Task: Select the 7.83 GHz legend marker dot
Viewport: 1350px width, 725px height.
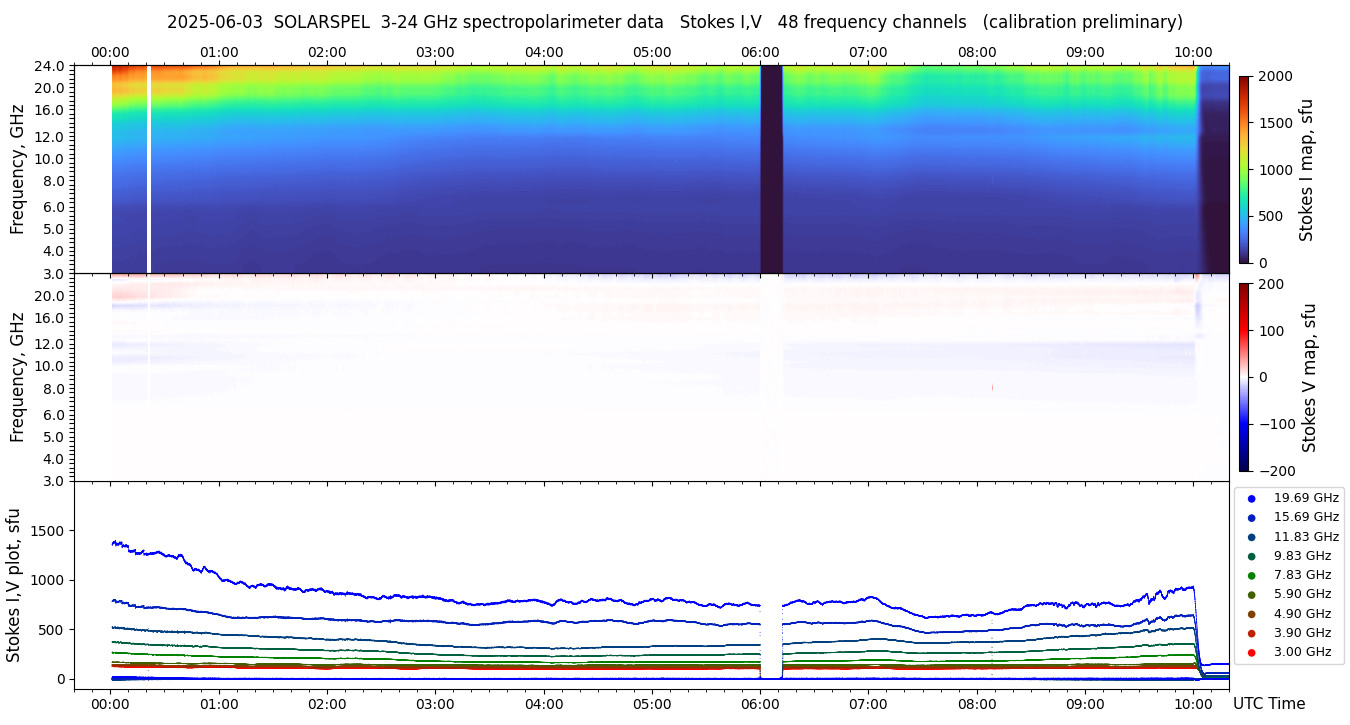Action: point(1251,575)
